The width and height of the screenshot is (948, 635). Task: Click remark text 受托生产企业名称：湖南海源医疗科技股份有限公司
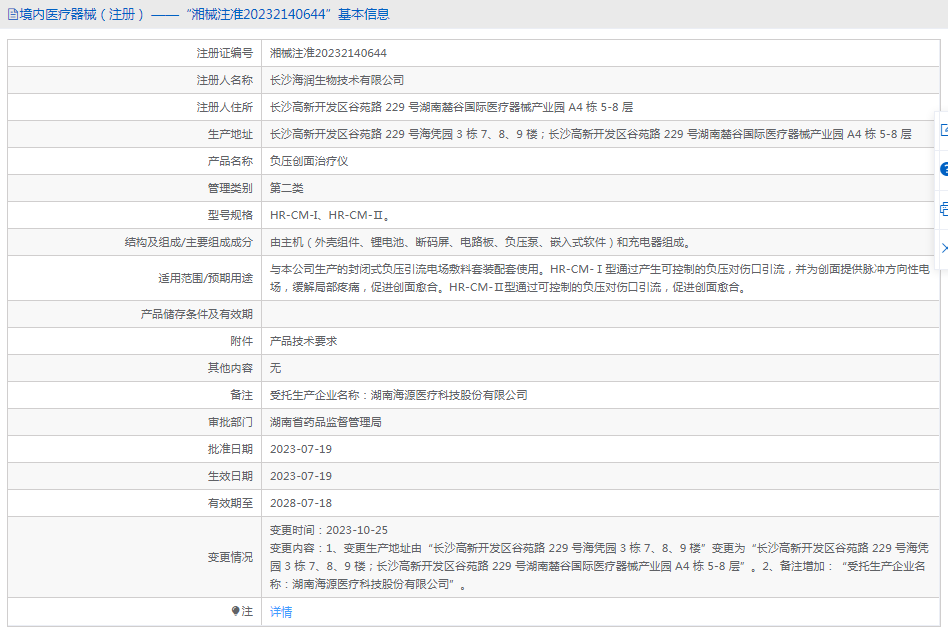398,395
